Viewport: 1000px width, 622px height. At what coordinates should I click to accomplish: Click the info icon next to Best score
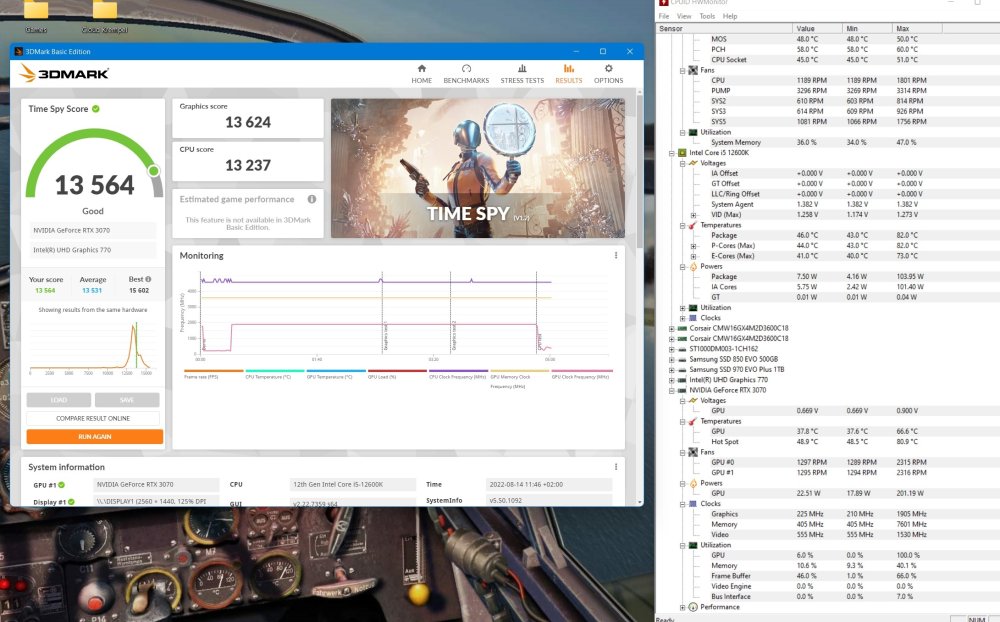pos(149,279)
